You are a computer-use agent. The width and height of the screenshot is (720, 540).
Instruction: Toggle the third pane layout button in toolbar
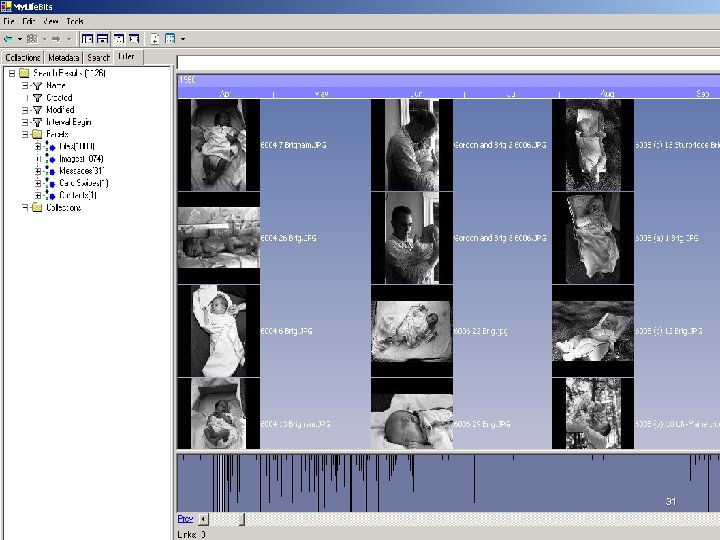coord(119,39)
